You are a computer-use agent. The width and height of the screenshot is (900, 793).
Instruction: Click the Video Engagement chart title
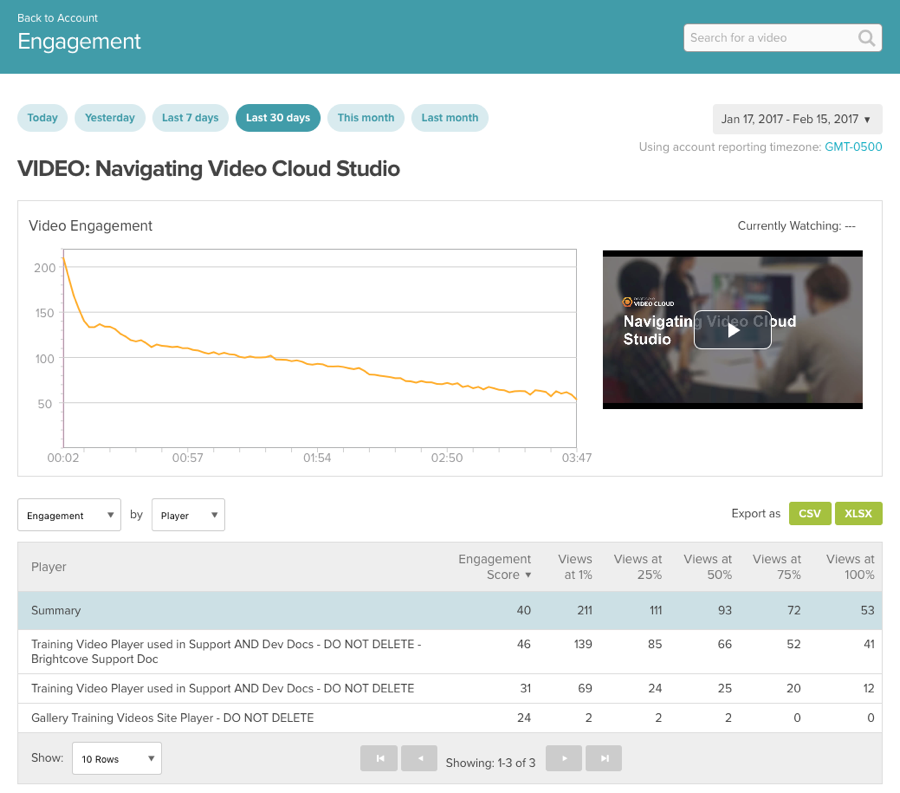coord(91,226)
